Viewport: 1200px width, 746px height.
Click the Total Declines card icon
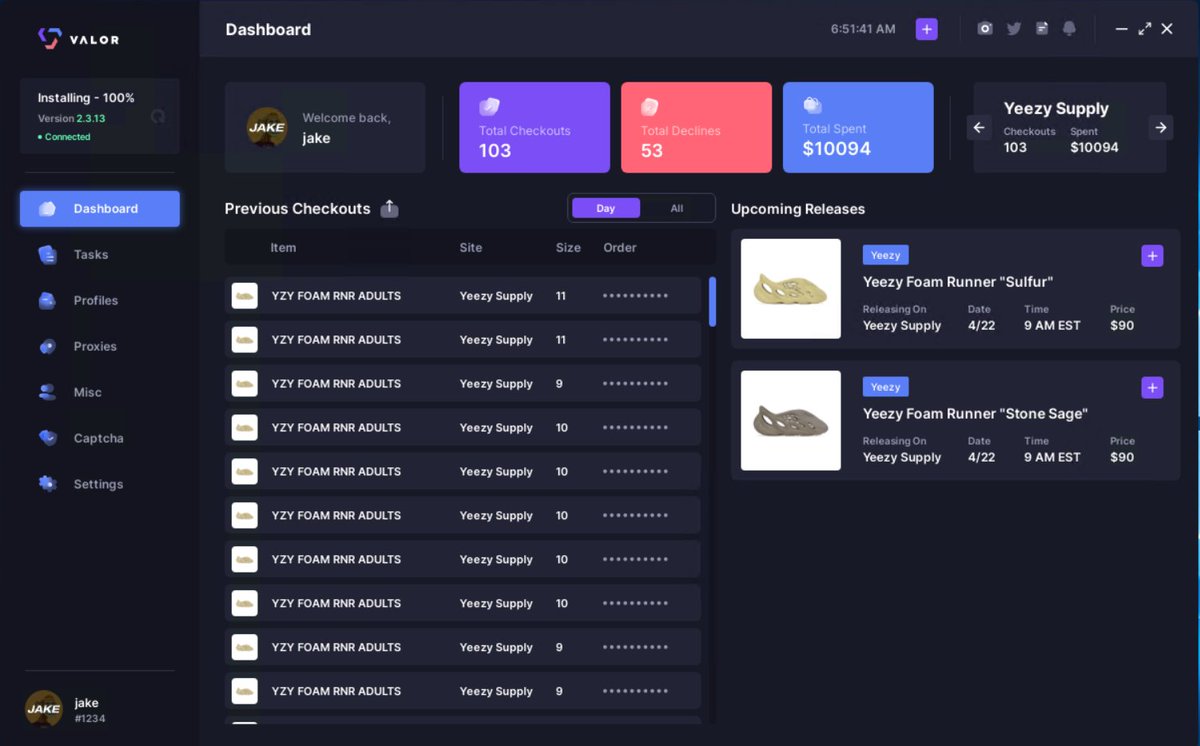click(x=650, y=107)
